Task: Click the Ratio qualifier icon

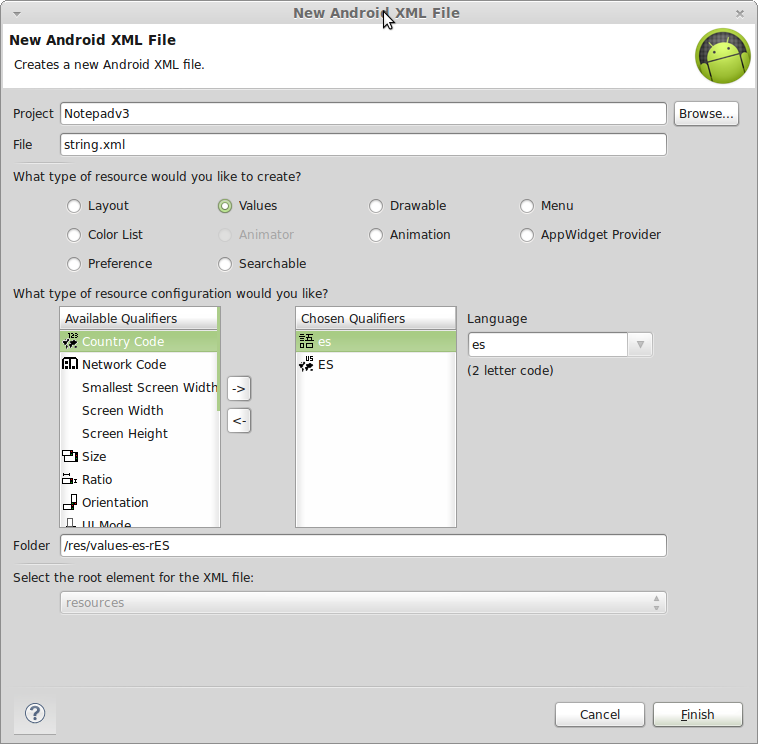Action: (x=70, y=479)
